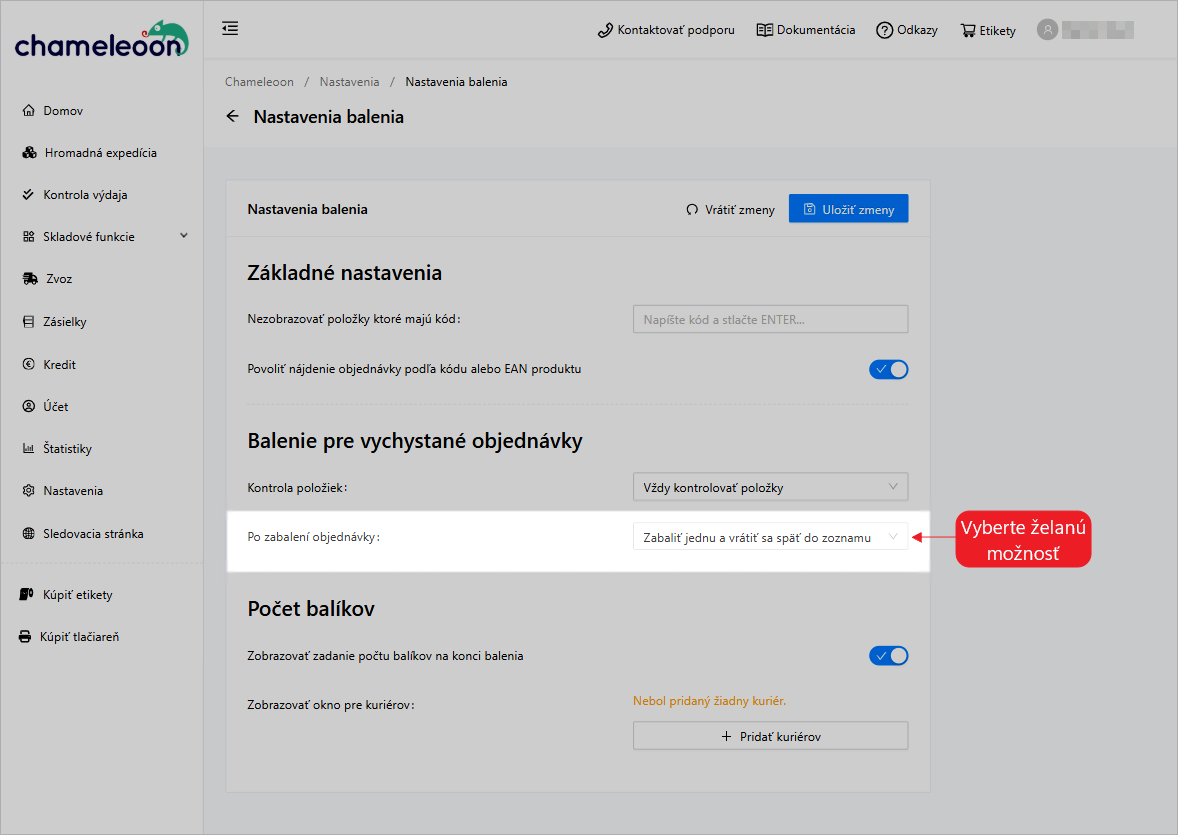Image resolution: width=1178 pixels, height=835 pixels.
Task: Click the back arrow beside Nastavenia balenia
Action: click(x=233, y=117)
